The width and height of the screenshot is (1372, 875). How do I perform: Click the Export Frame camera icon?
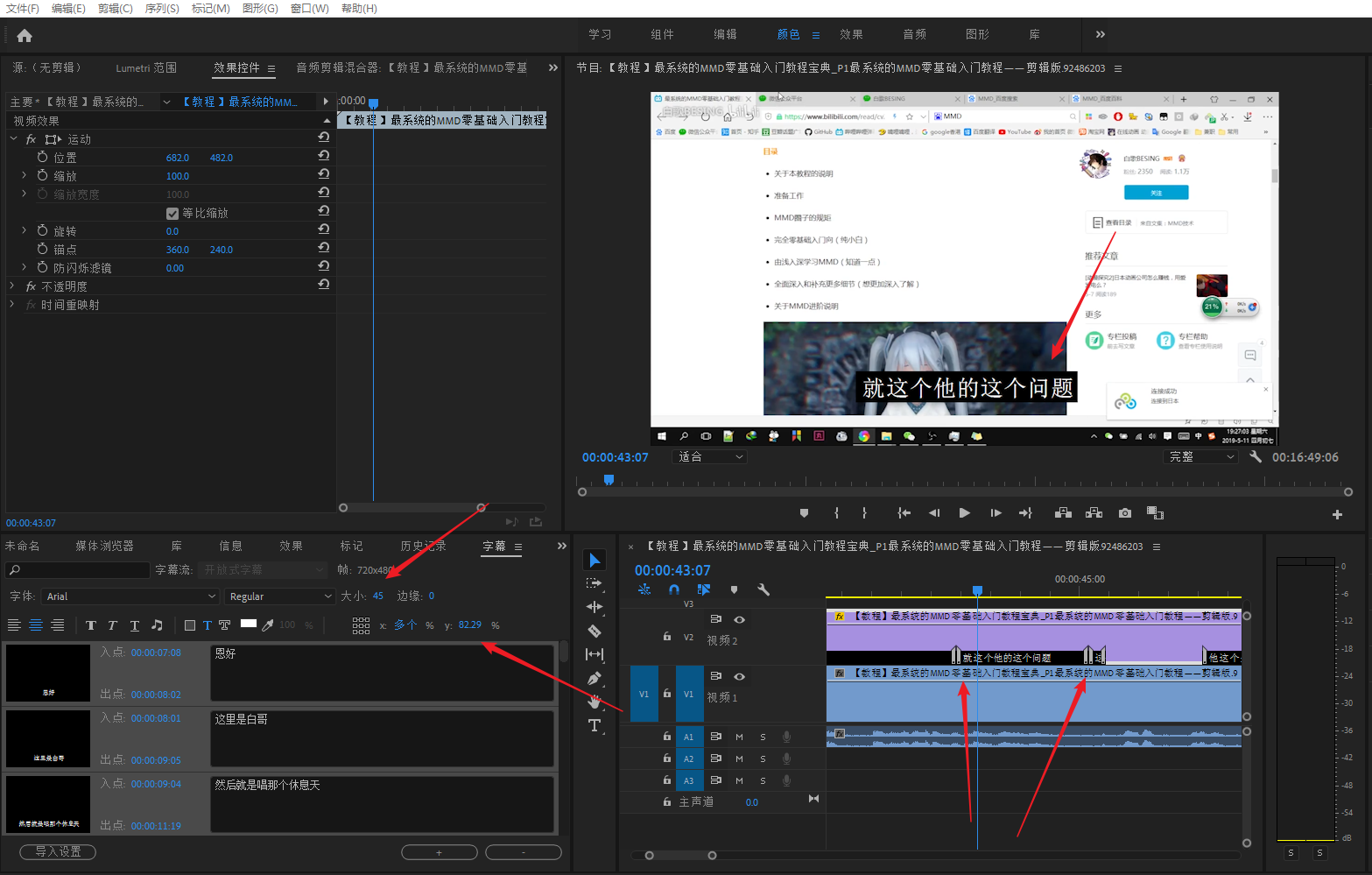(x=1125, y=513)
